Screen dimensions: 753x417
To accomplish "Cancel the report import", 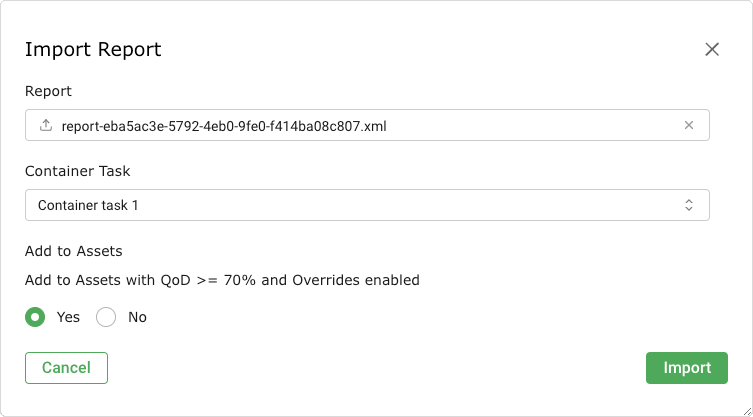I will click(x=66, y=368).
